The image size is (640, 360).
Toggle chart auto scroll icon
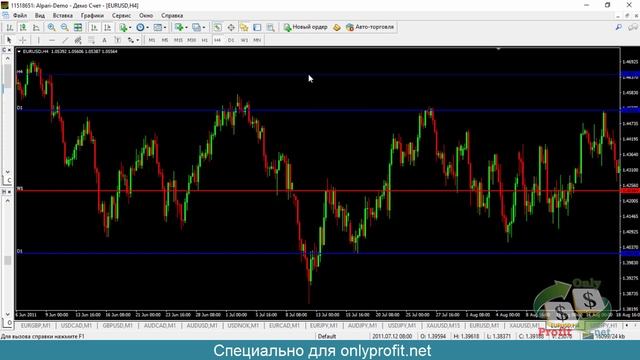(94, 27)
